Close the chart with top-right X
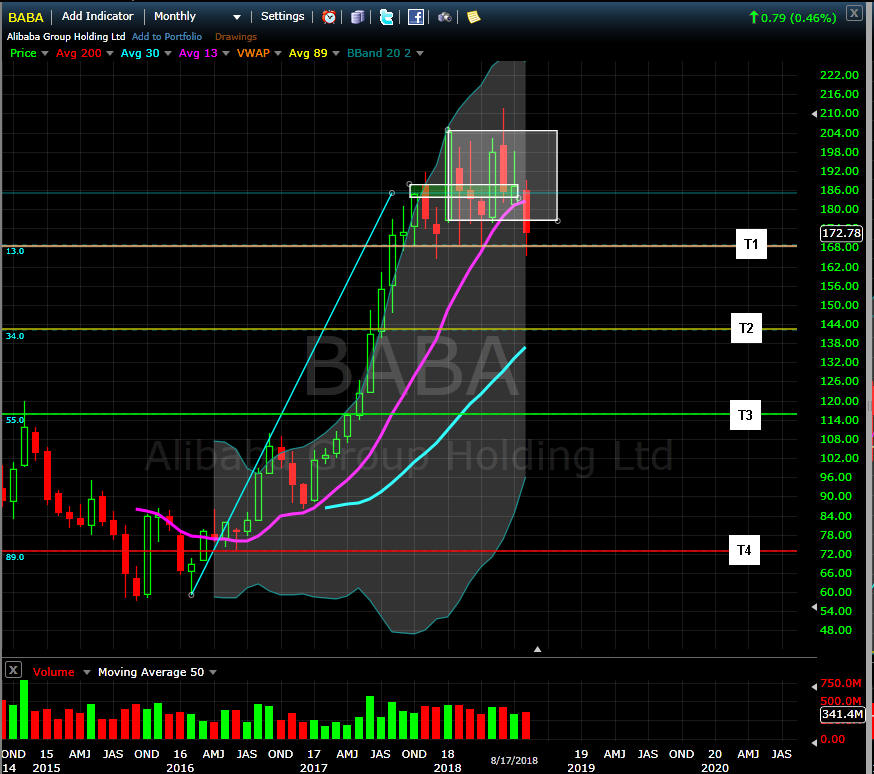The height and width of the screenshot is (774, 874). [x=853, y=13]
